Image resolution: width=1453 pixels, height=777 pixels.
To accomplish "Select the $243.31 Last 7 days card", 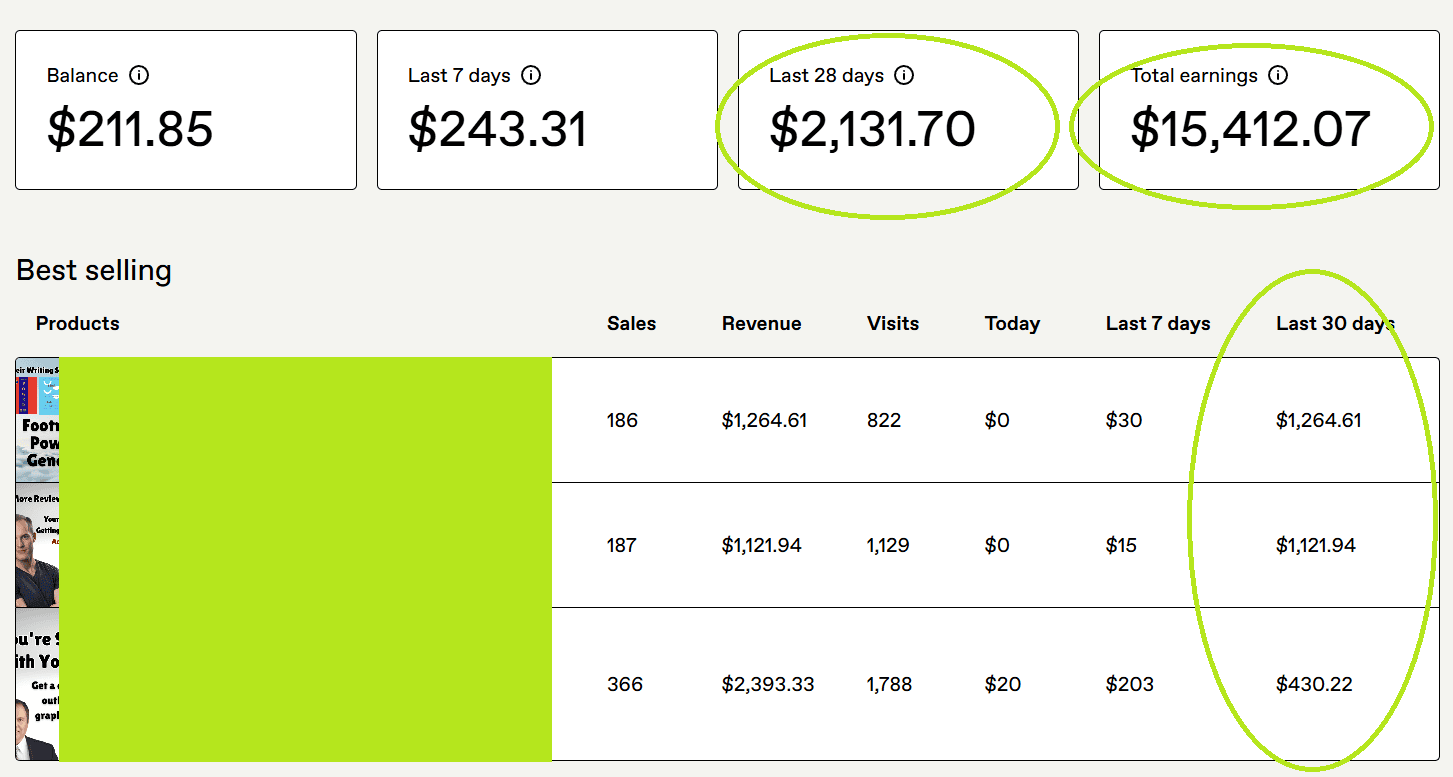I will click(547, 110).
